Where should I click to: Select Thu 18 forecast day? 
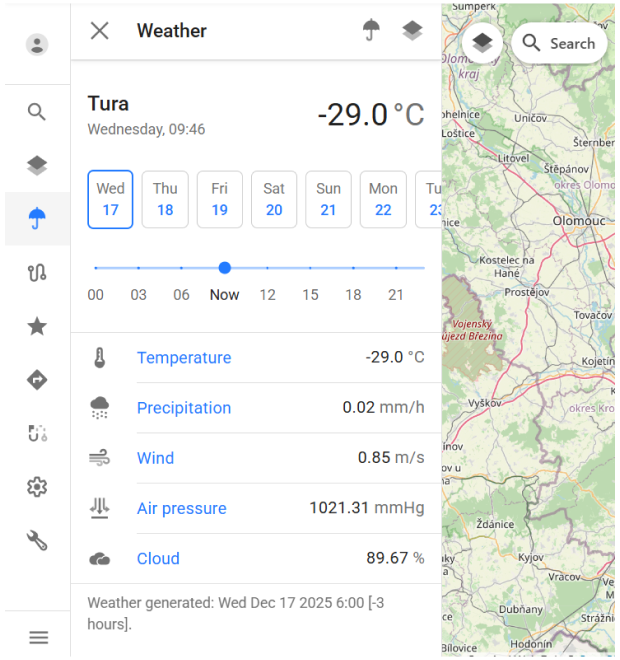tap(165, 199)
